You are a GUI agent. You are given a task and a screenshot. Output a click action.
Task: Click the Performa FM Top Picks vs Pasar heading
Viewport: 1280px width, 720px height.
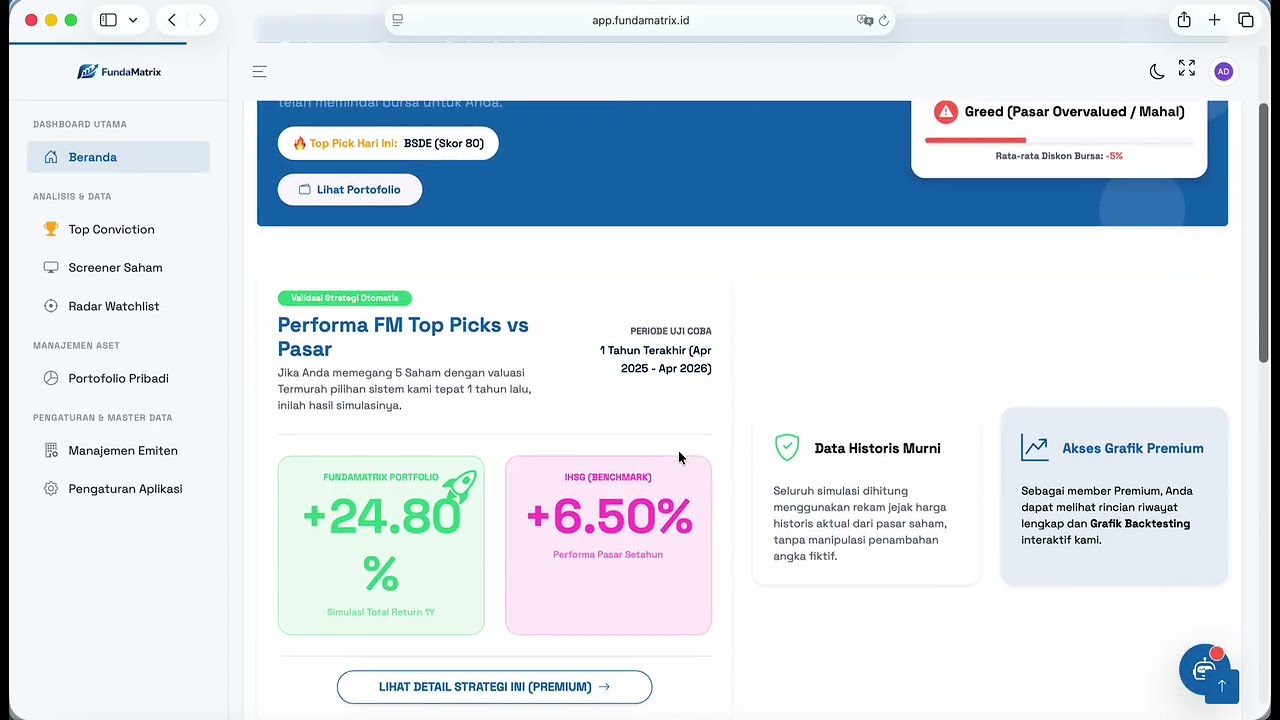point(403,337)
